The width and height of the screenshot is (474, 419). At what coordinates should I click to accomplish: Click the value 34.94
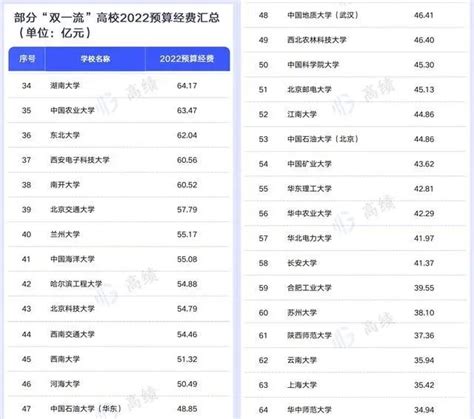(x=424, y=410)
